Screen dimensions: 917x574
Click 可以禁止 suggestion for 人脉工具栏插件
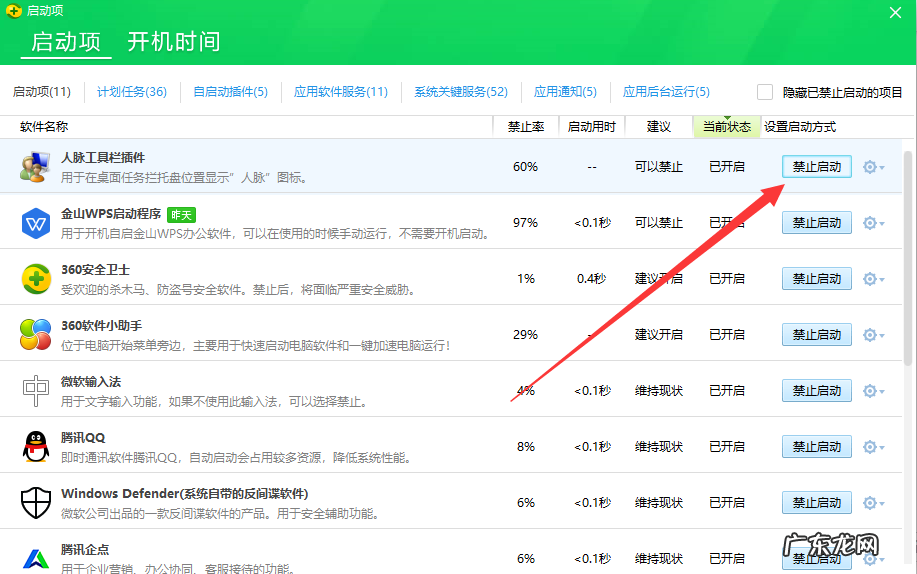[659, 167]
